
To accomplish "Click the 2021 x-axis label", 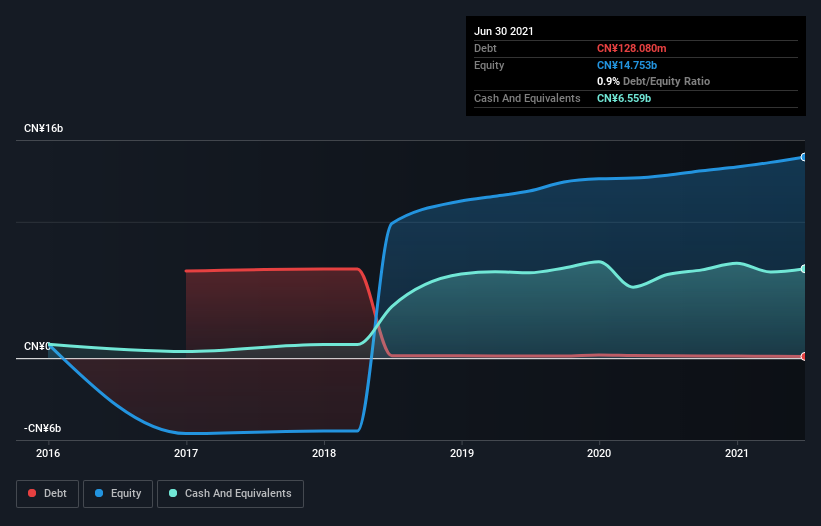I will tap(737, 453).
